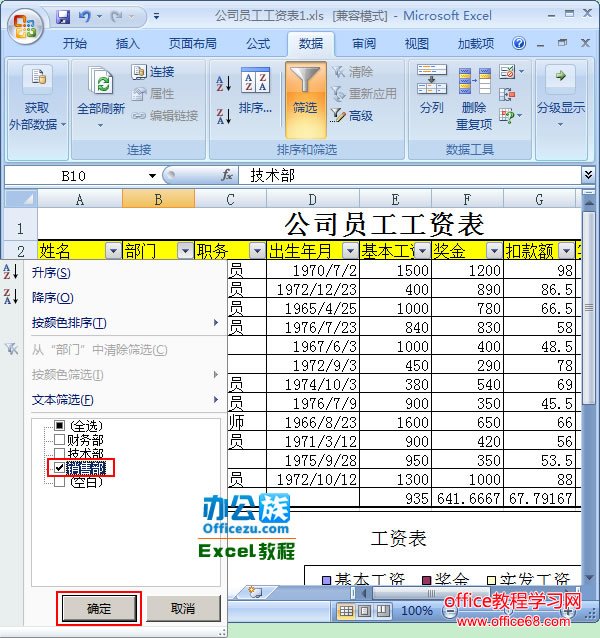This screenshot has height=638, width=600.
Task: Open the 部门 column filter dropdown
Action: click(x=185, y=251)
